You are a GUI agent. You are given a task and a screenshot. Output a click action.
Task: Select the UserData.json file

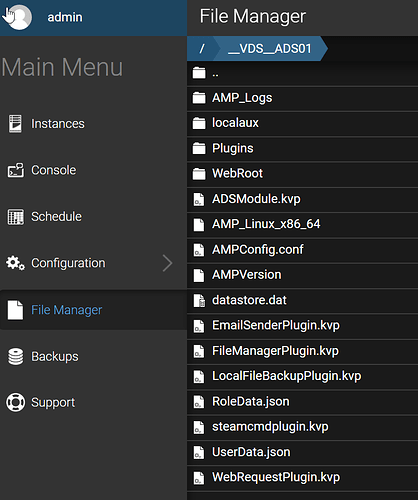click(x=302, y=452)
